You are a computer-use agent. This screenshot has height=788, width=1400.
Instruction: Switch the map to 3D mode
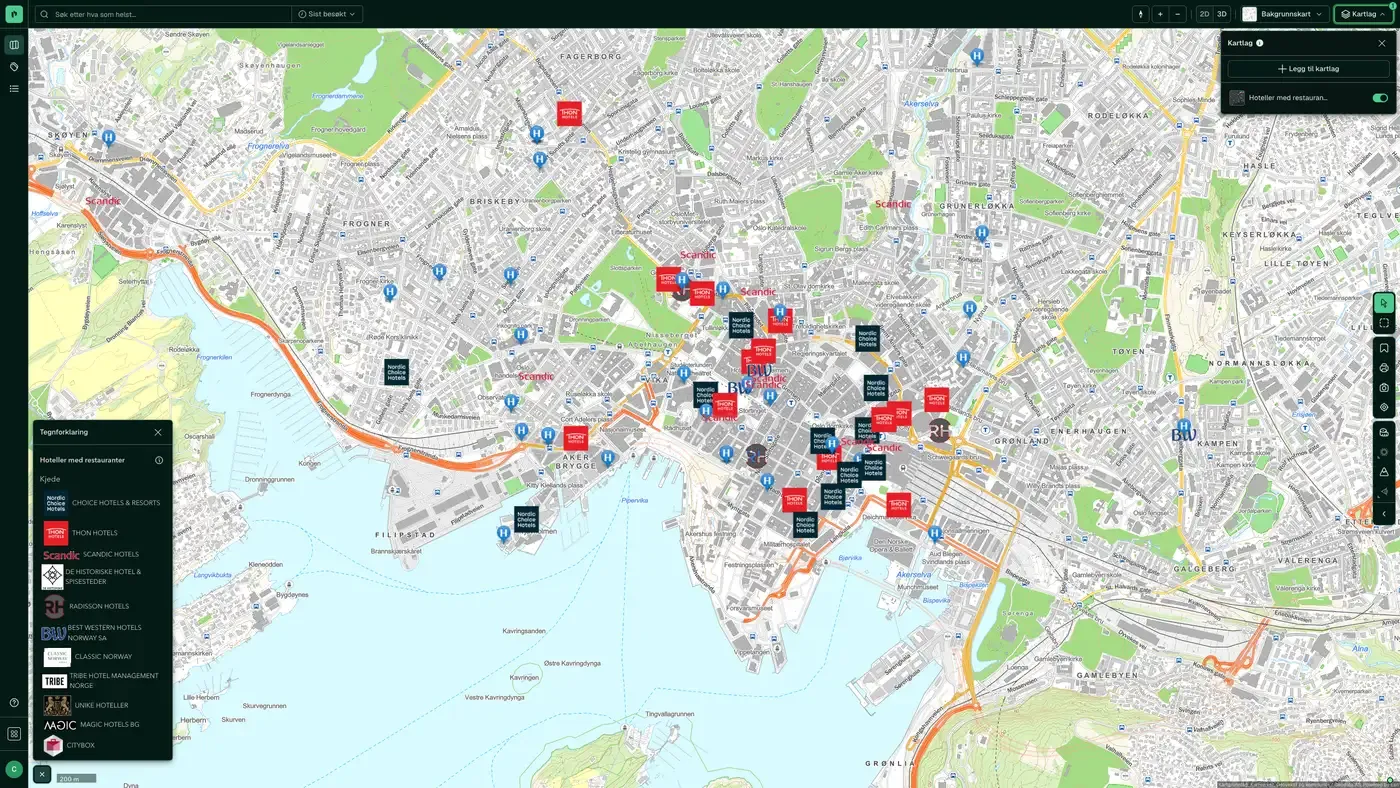pos(1221,14)
